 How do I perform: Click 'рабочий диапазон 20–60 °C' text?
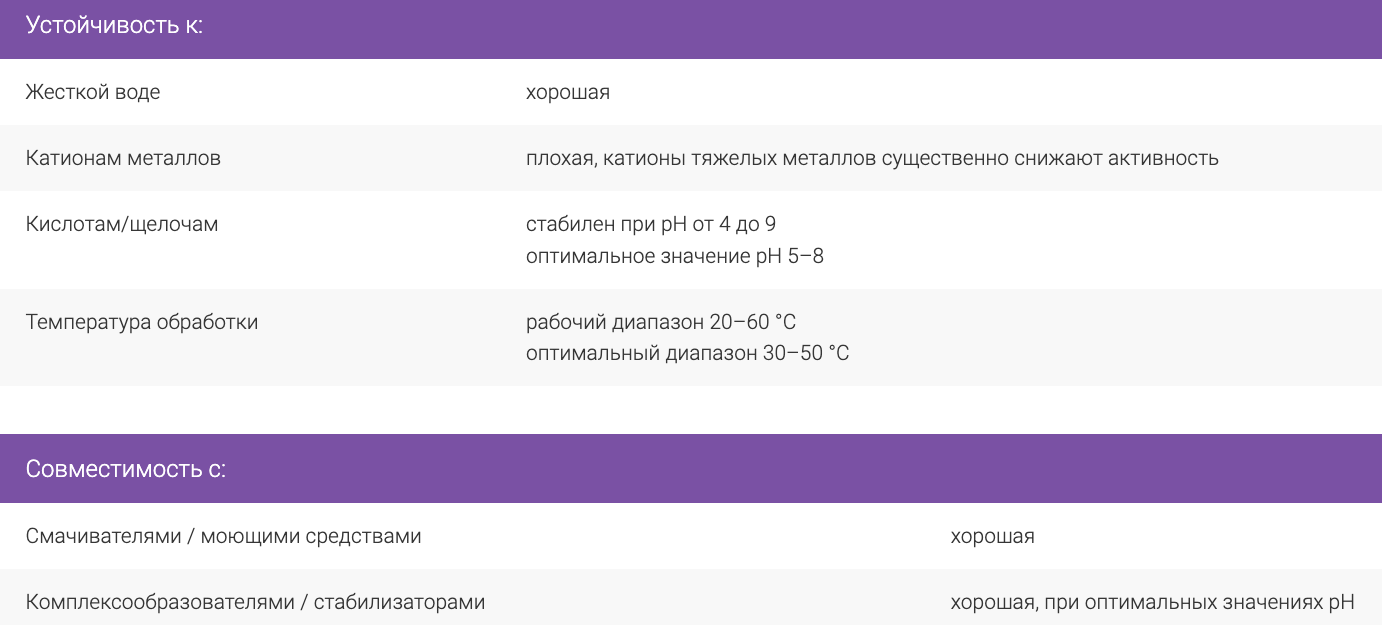pyautogui.click(x=661, y=322)
